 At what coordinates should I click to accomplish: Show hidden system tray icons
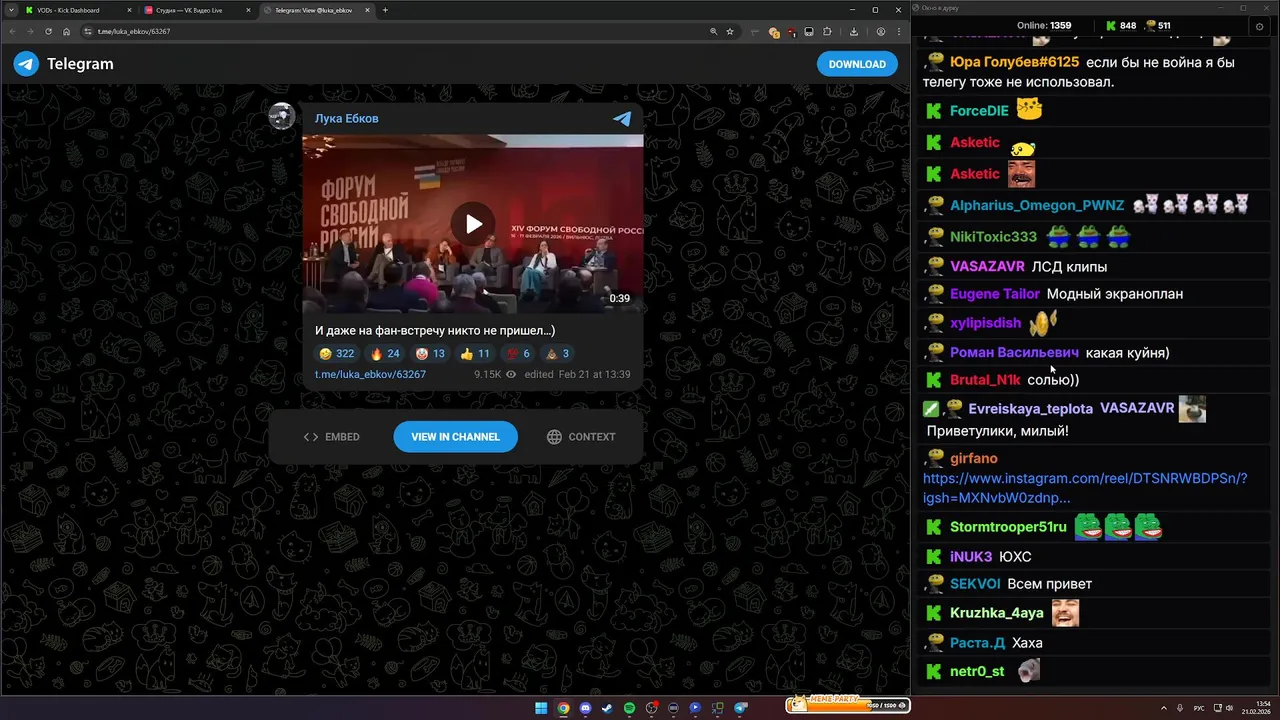click(1164, 708)
